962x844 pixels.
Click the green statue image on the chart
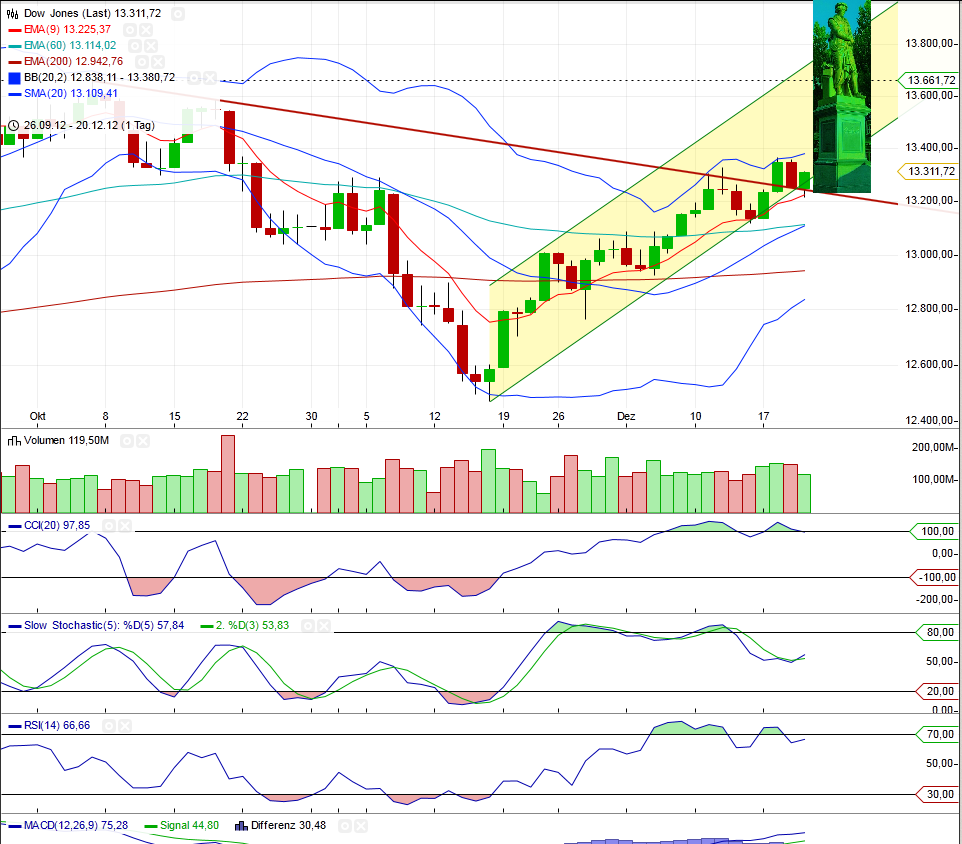[x=842, y=96]
